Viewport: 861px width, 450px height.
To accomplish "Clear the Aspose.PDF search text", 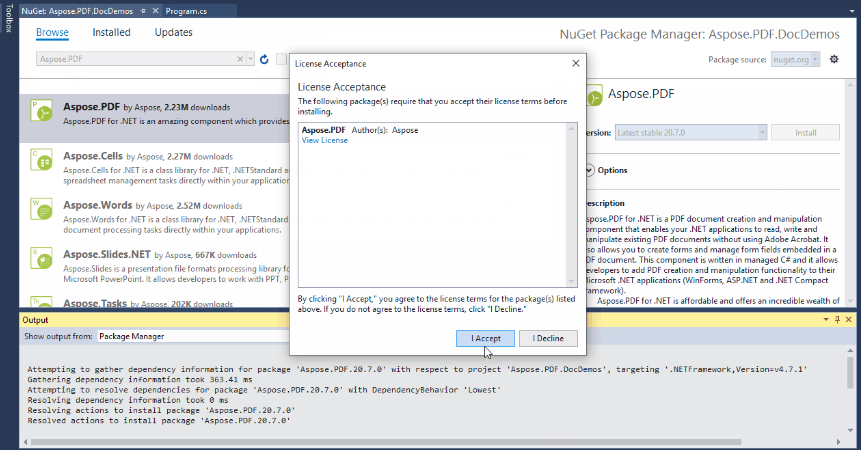I will coord(240,59).
